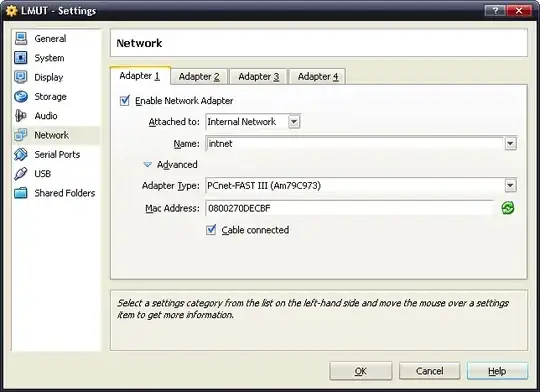Select System label in settings list
Viewport: 540px width, 392px height.
(49, 58)
